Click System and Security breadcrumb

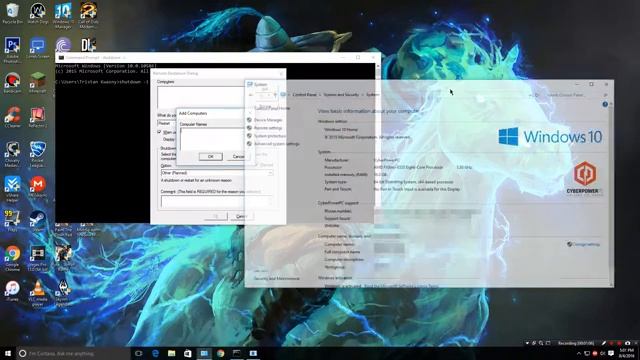pos(341,95)
